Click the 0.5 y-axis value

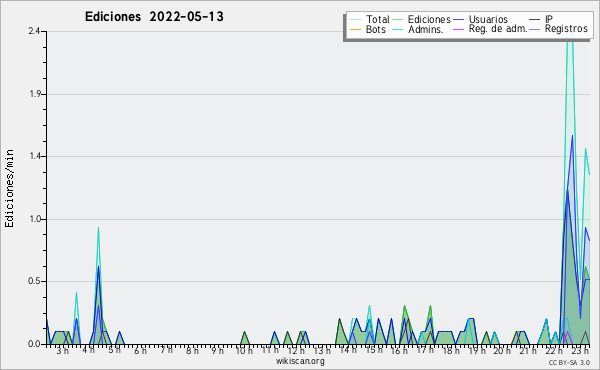pos(35,281)
